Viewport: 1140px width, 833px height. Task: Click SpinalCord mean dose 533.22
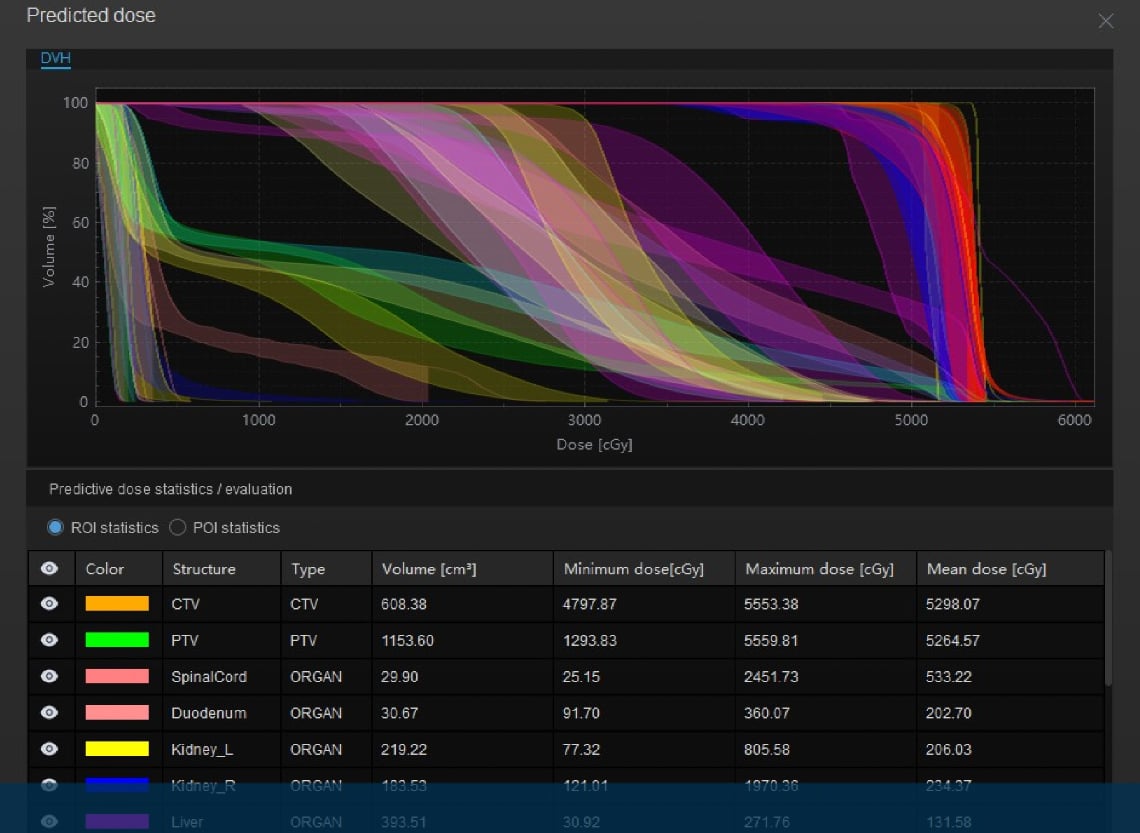948,677
